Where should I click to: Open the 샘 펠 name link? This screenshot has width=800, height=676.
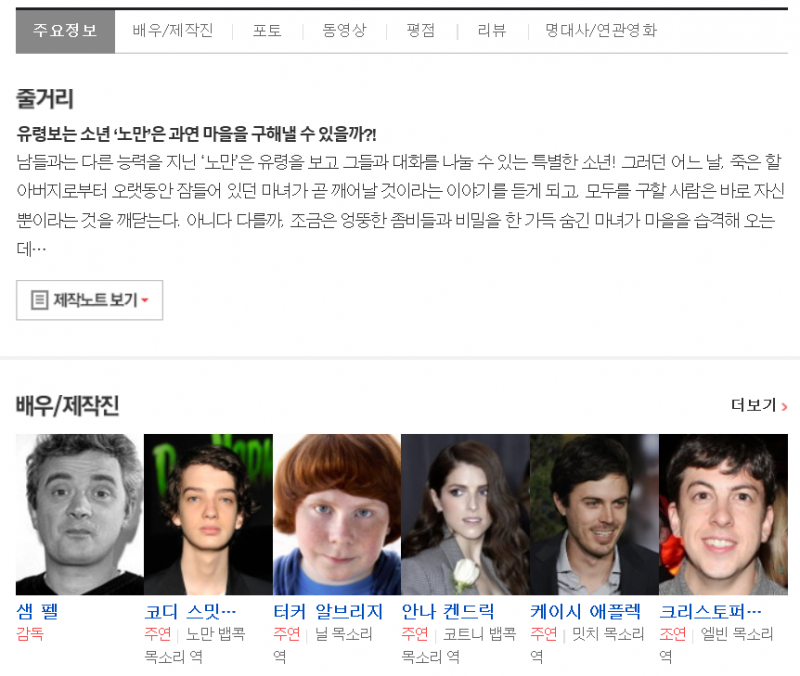38,611
